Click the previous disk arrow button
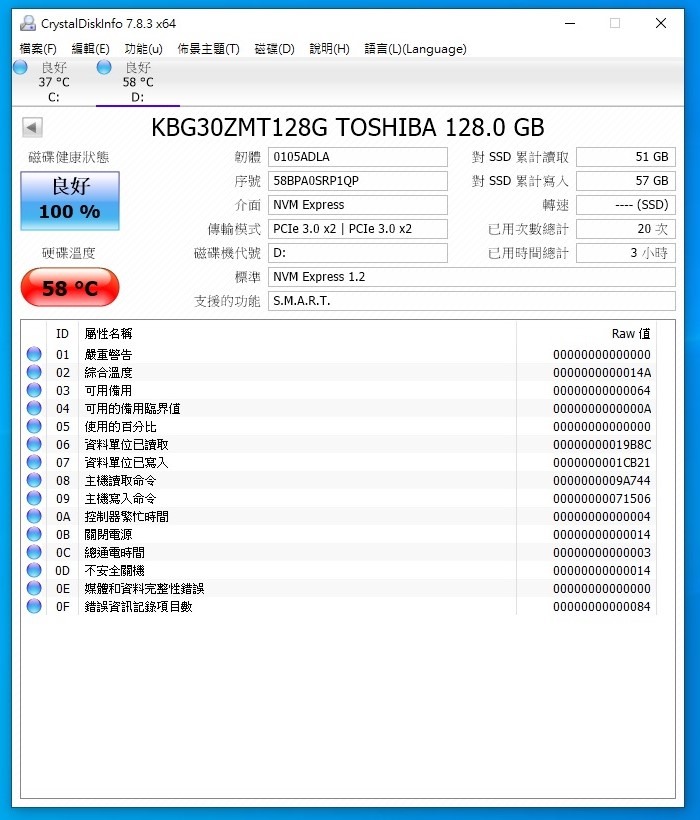 pos(32,127)
